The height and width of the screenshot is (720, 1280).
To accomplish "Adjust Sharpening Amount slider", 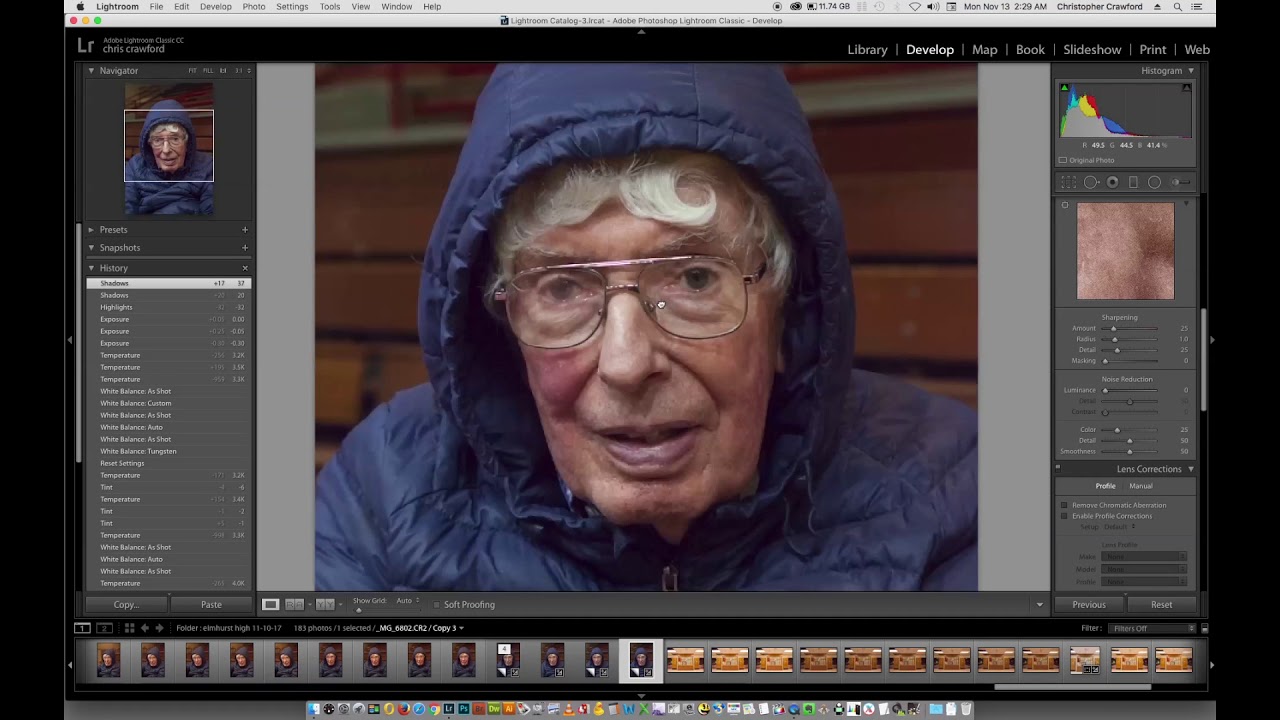I will coord(1113,328).
